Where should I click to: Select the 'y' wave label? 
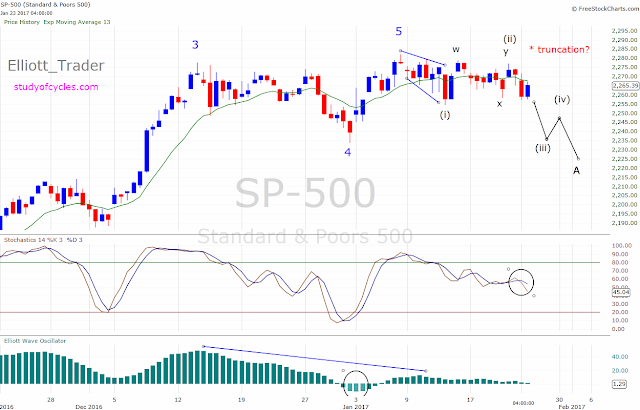[506, 52]
